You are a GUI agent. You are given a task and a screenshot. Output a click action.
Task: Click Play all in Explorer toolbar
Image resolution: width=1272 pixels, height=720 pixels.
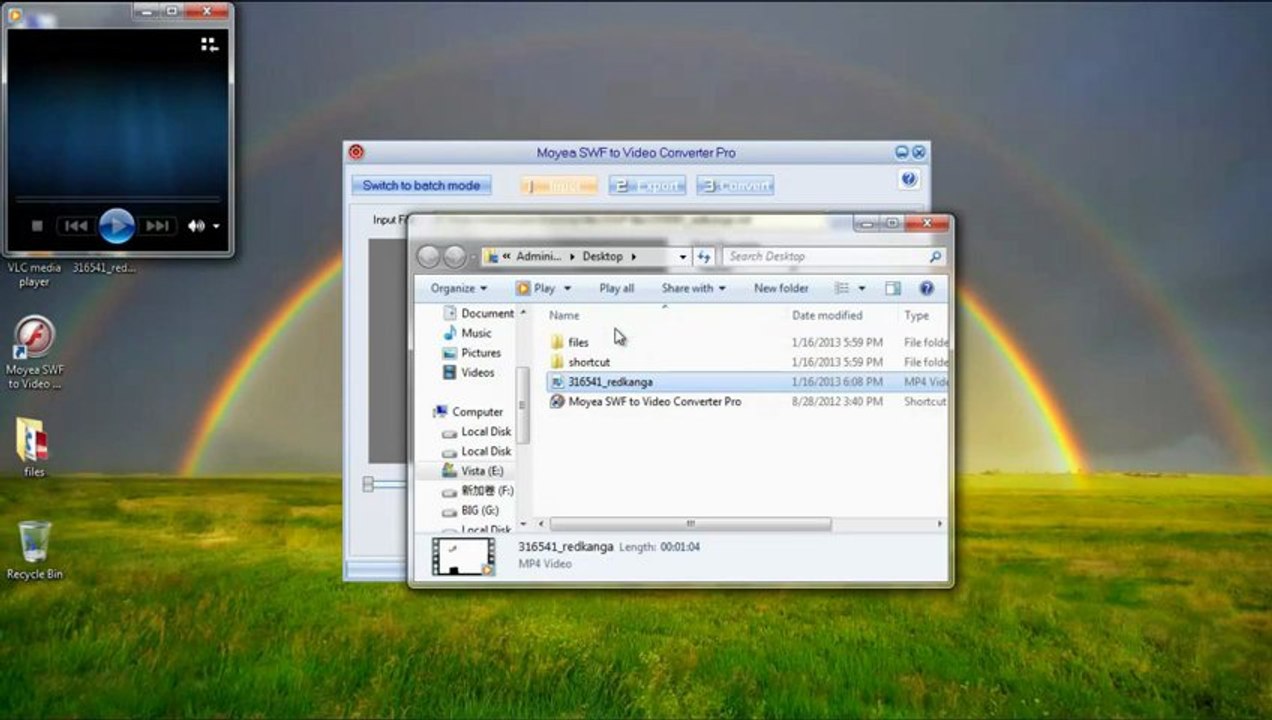(616, 288)
